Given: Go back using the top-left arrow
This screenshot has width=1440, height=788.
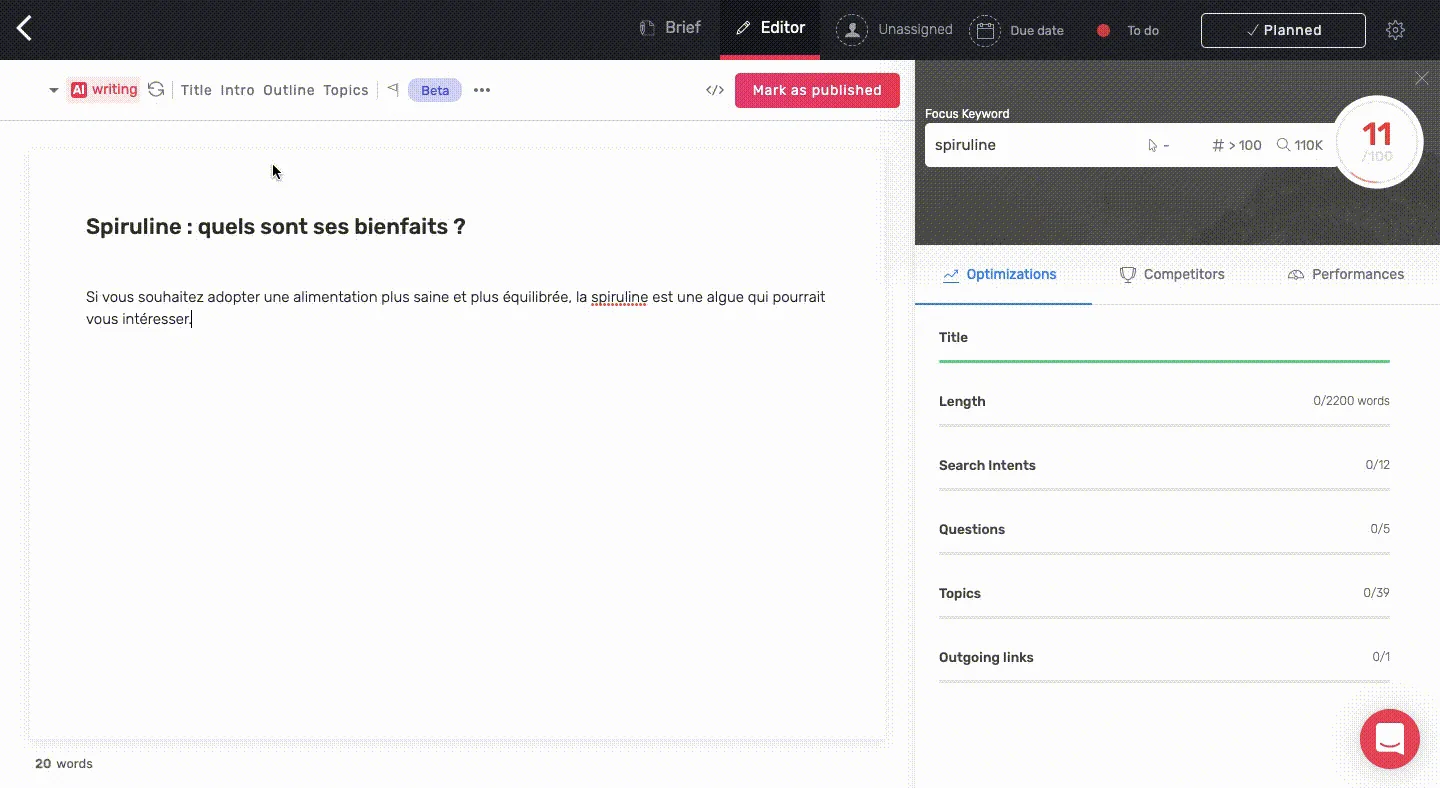Looking at the screenshot, I should [x=25, y=29].
